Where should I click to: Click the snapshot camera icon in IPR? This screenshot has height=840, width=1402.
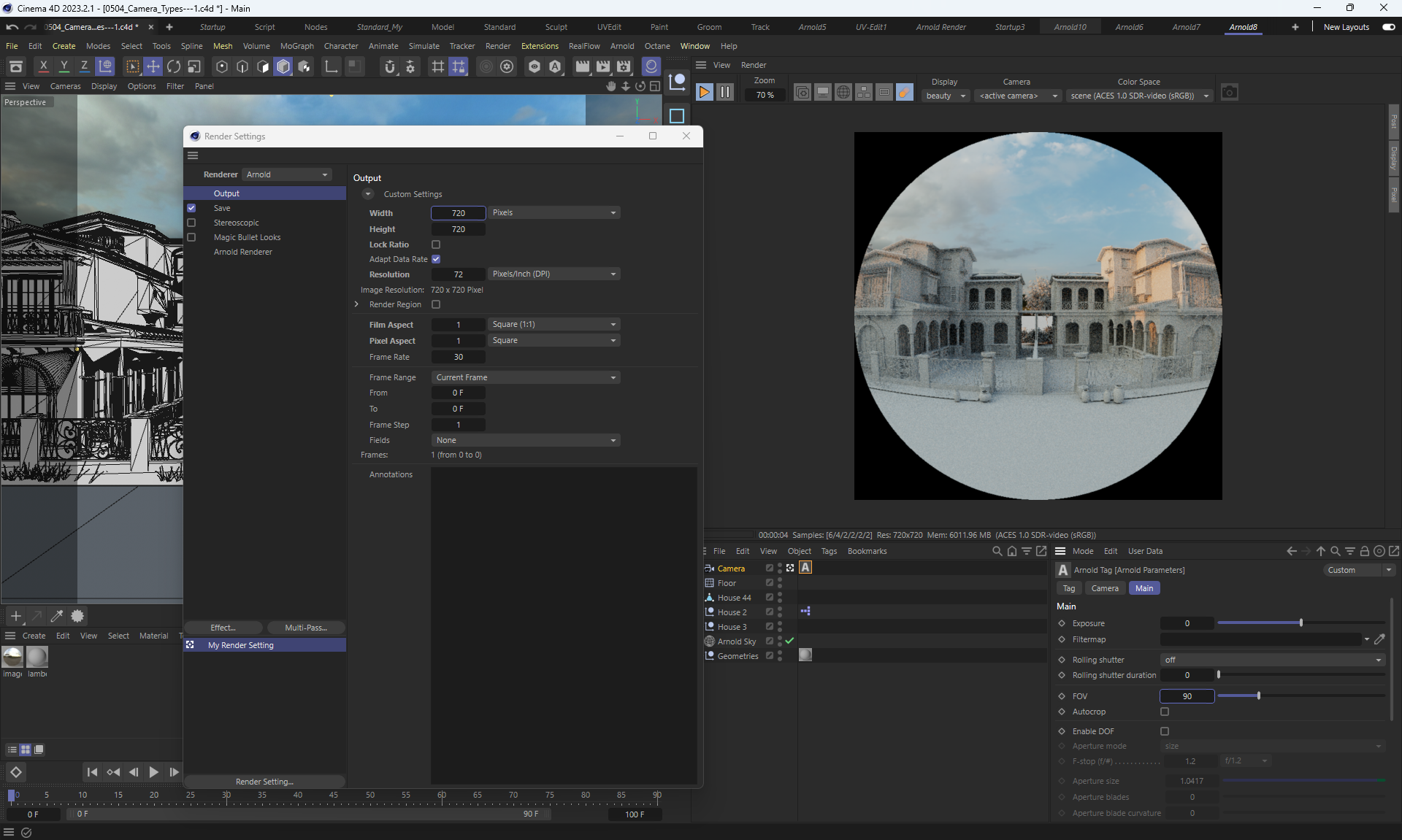(1230, 93)
